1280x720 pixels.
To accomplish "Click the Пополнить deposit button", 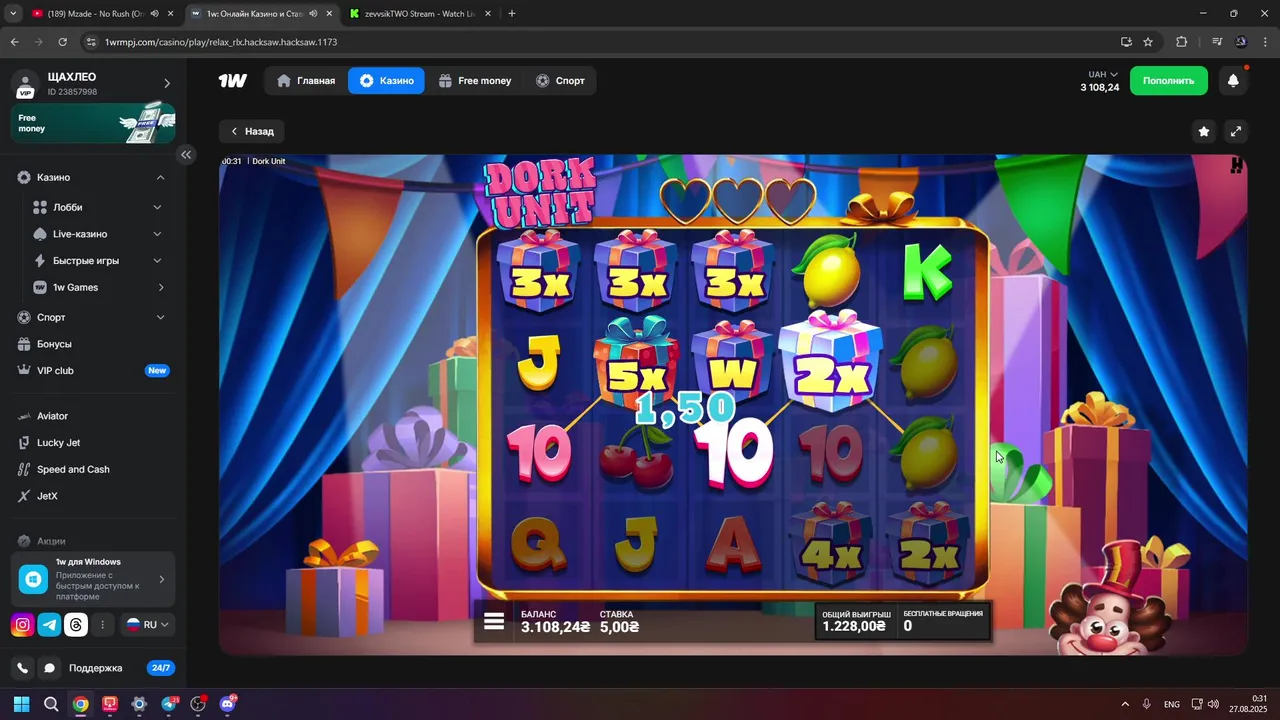I will click(1169, 81).
